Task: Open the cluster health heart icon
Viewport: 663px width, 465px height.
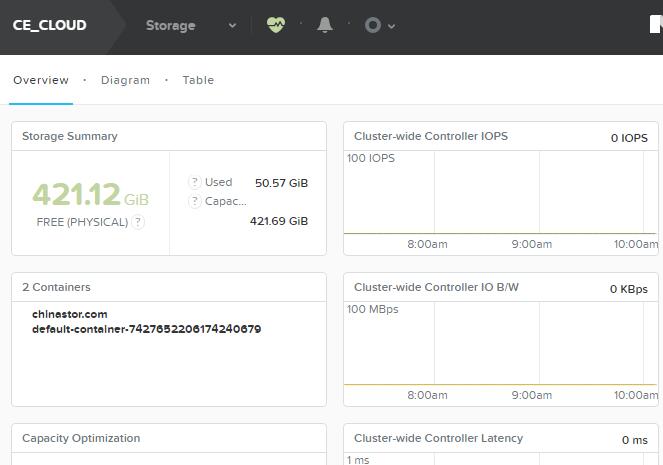Action: tap(276, 25)
